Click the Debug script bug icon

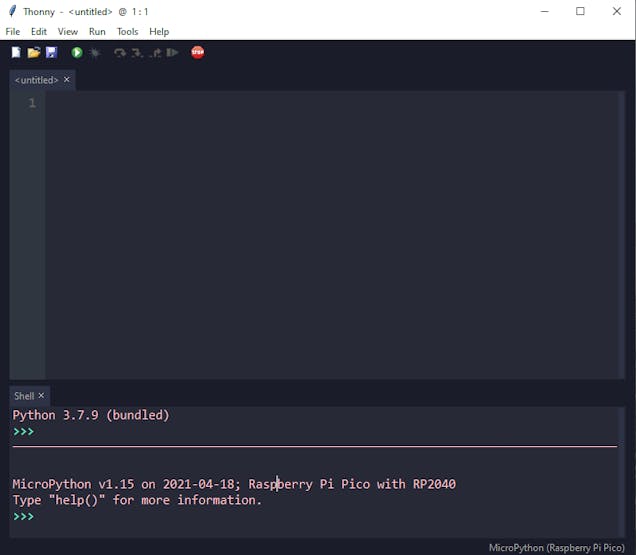click(x=95, y=53)
